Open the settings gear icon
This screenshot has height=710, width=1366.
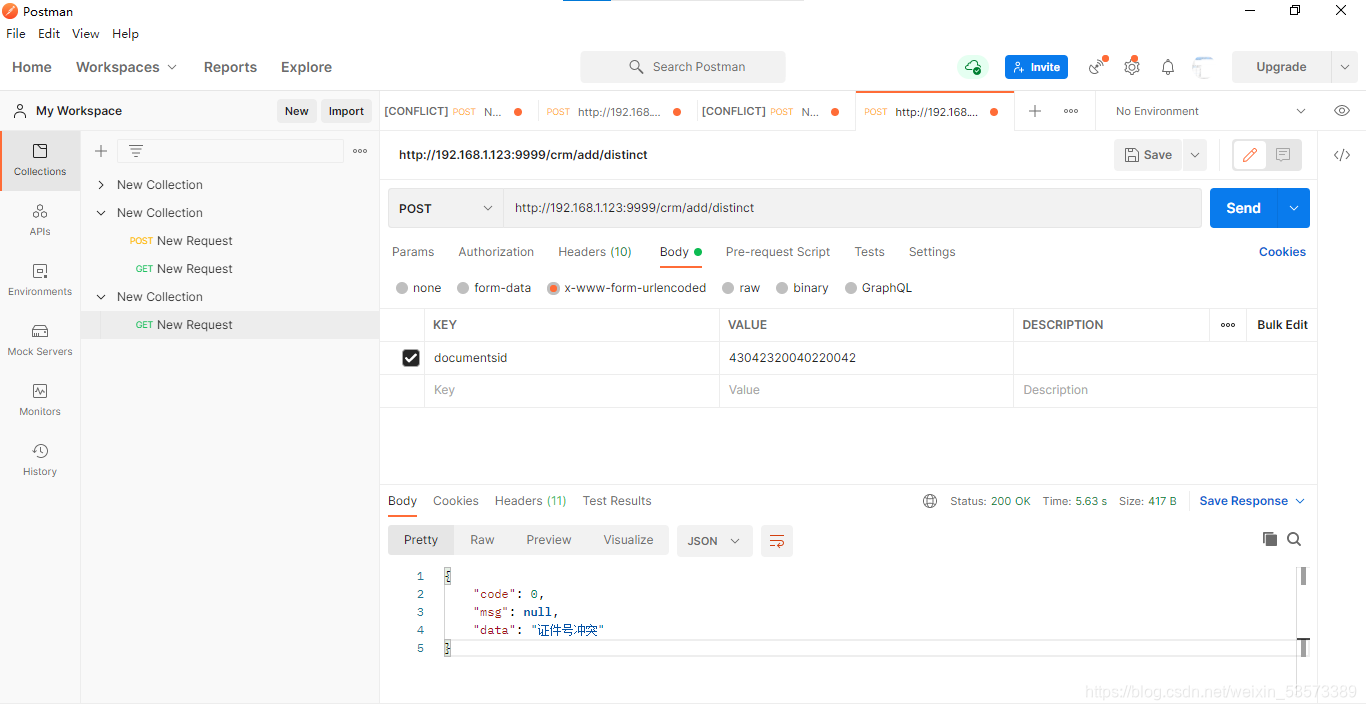1132,66
